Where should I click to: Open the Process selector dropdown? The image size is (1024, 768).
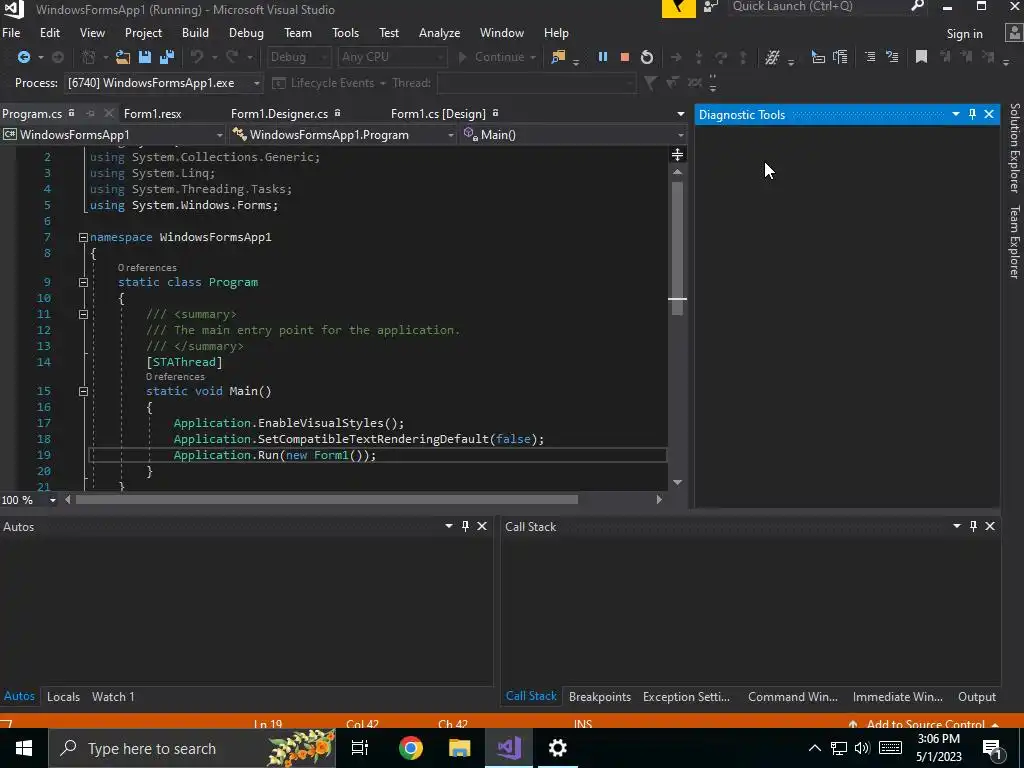click(163, 83)
